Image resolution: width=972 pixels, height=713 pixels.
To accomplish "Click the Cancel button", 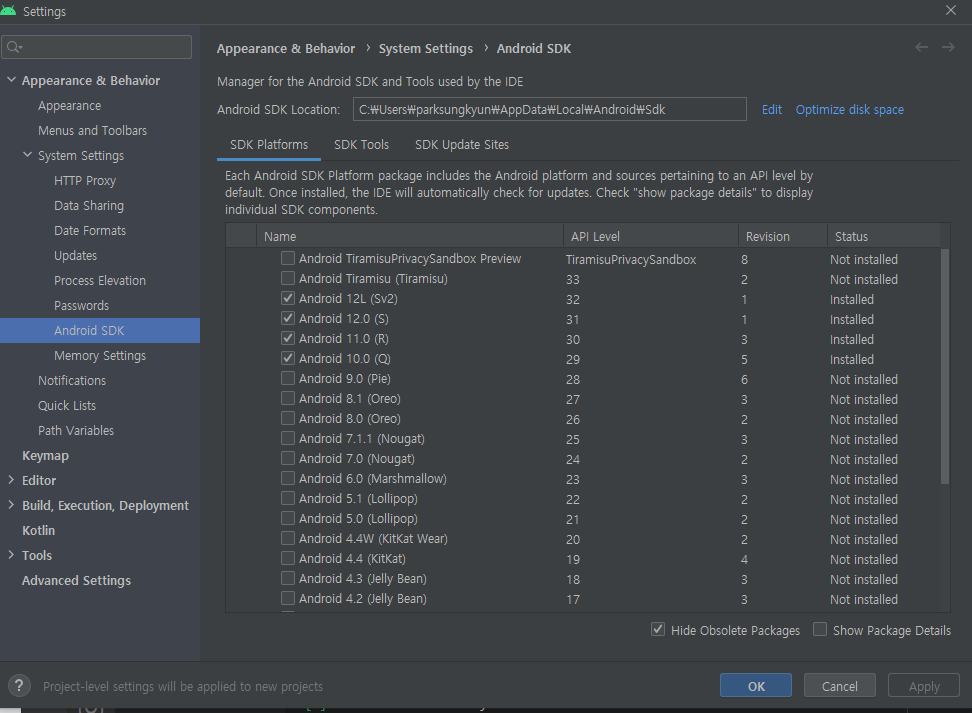I will coord(839,686).
